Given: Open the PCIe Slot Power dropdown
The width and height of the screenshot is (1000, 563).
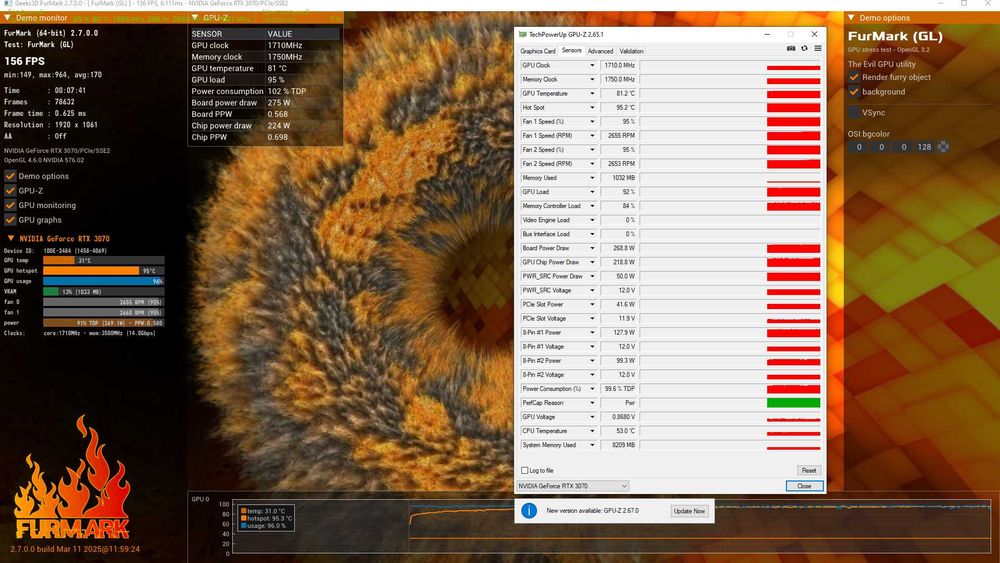Looking at the screenshot, I should tap(592, 304).
